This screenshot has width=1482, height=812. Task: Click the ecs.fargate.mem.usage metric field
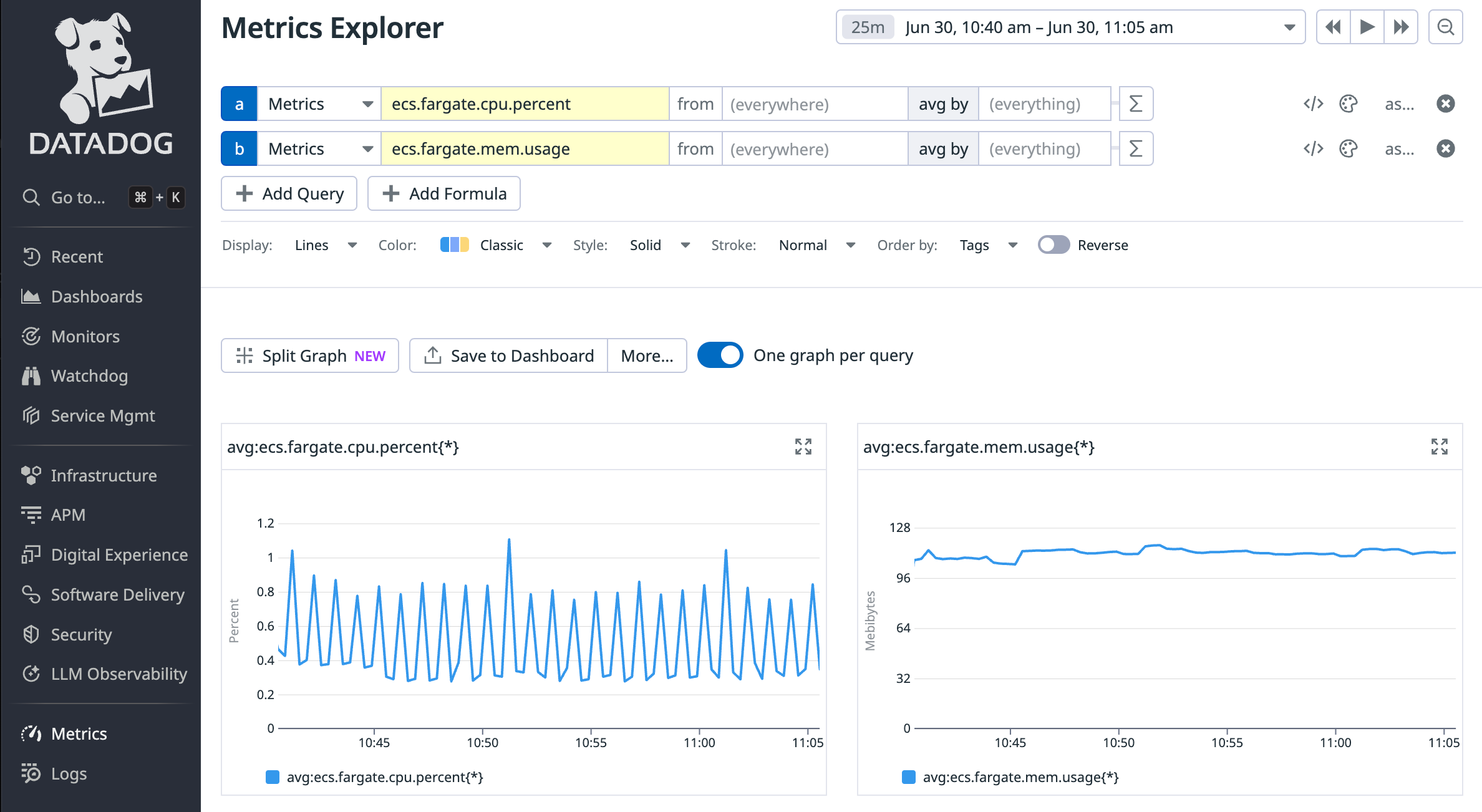click(524, 148)
